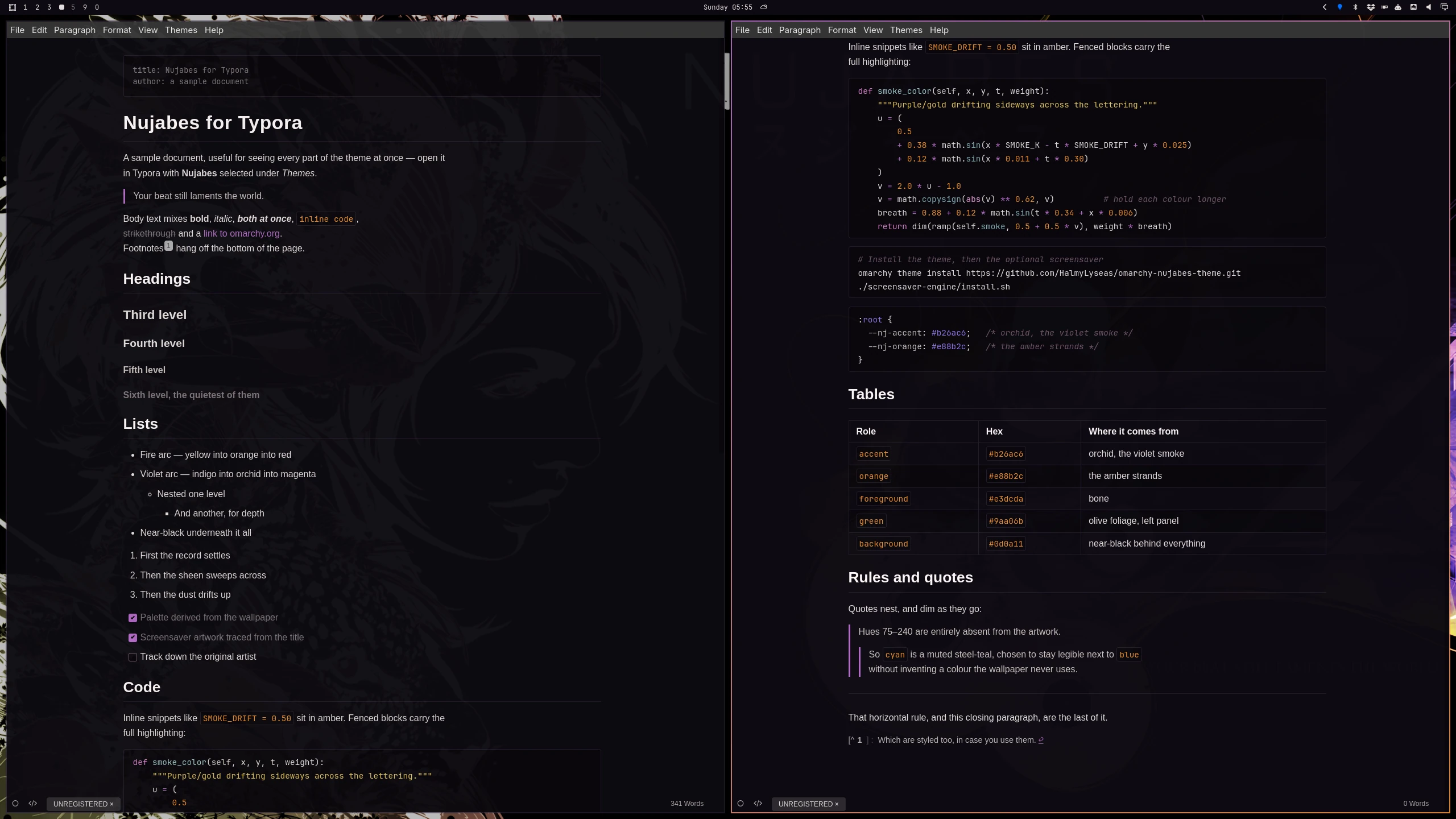Open Help menu in the right window
This screenshot has height=819, width=1456.
click(x=939, y=30)
